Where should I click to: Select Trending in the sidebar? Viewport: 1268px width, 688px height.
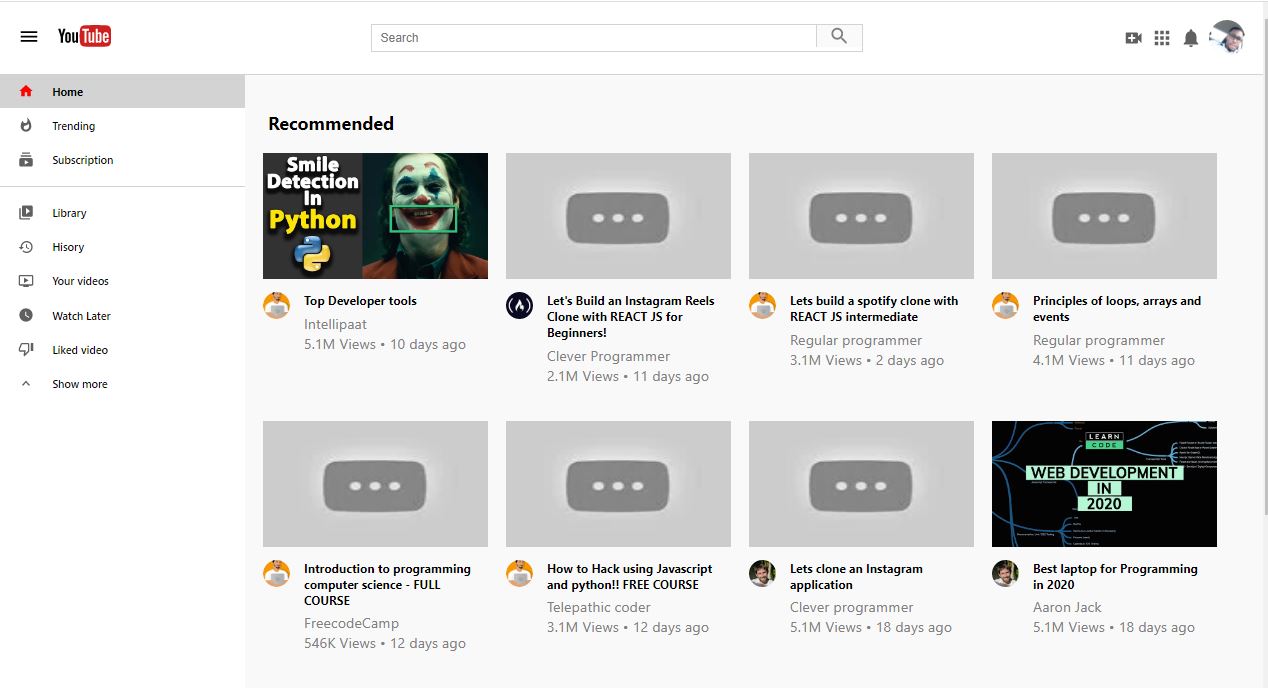point(122,125)
